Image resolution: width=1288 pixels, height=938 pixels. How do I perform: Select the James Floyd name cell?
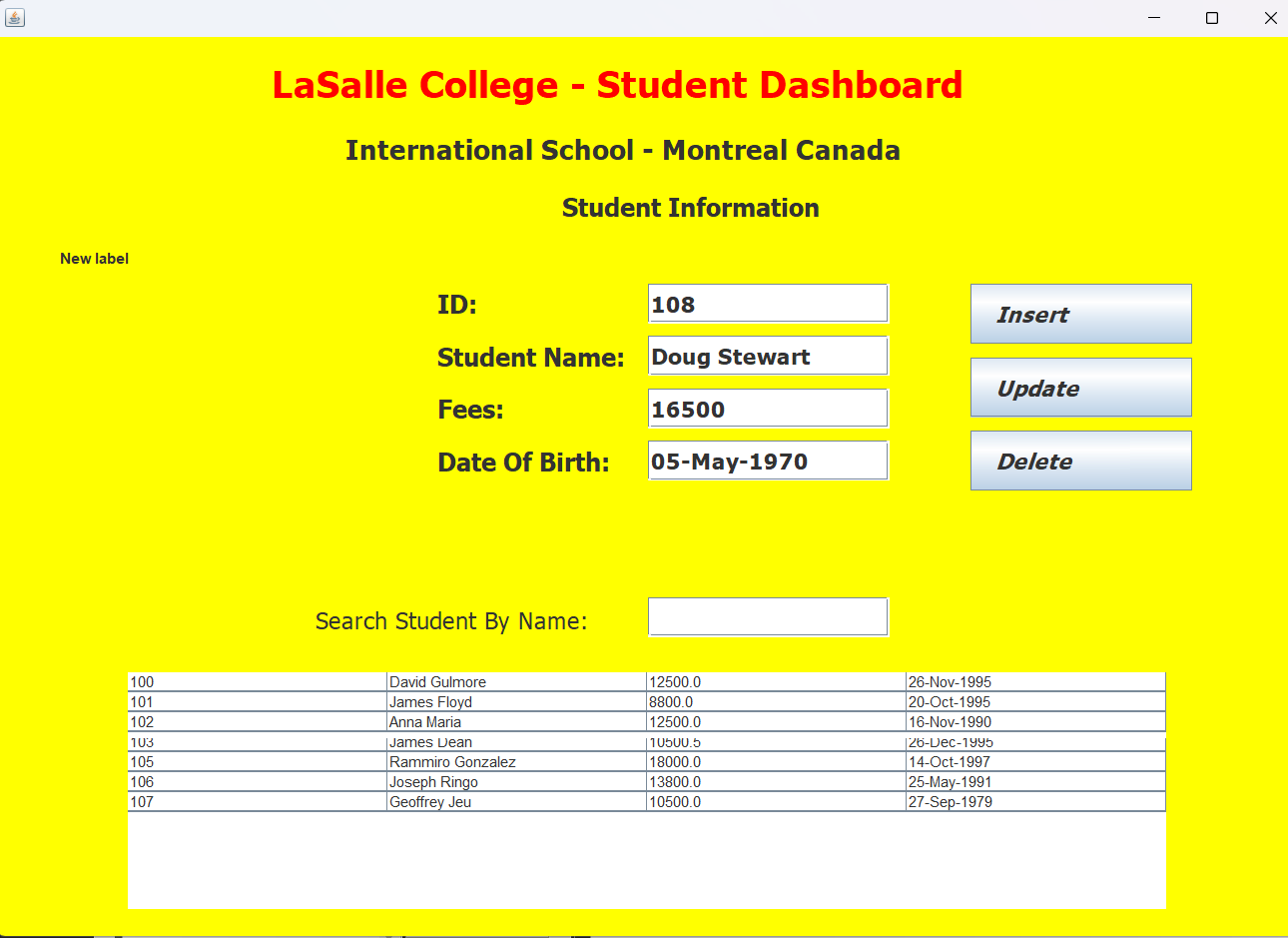pyautogui.click(x=516, y=702)
